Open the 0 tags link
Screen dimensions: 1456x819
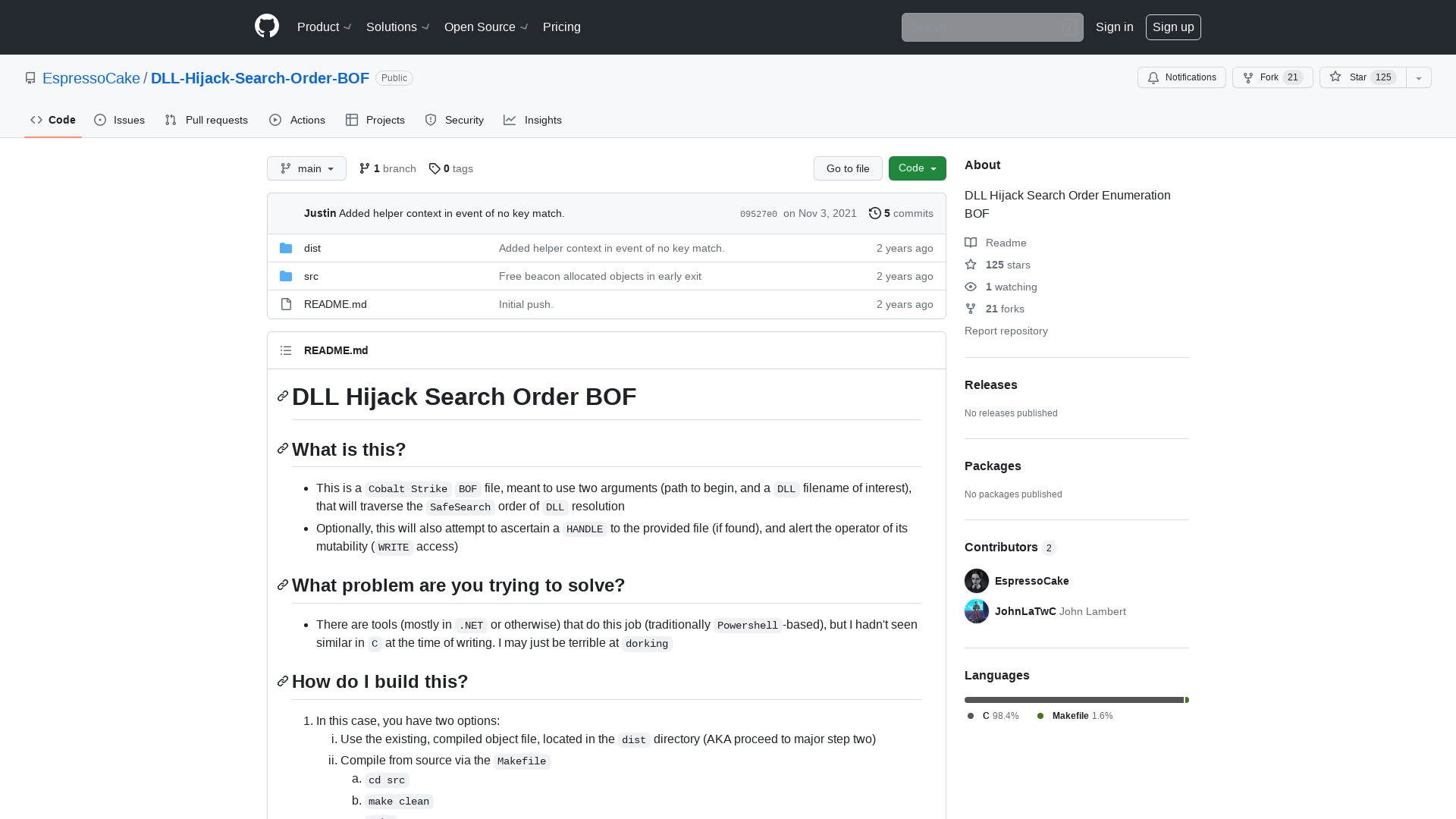(451, 168)
